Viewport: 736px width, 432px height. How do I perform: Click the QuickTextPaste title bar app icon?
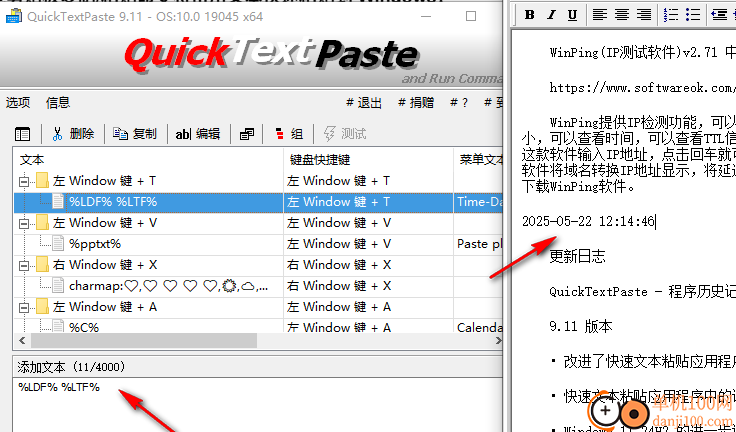(13, 17)
